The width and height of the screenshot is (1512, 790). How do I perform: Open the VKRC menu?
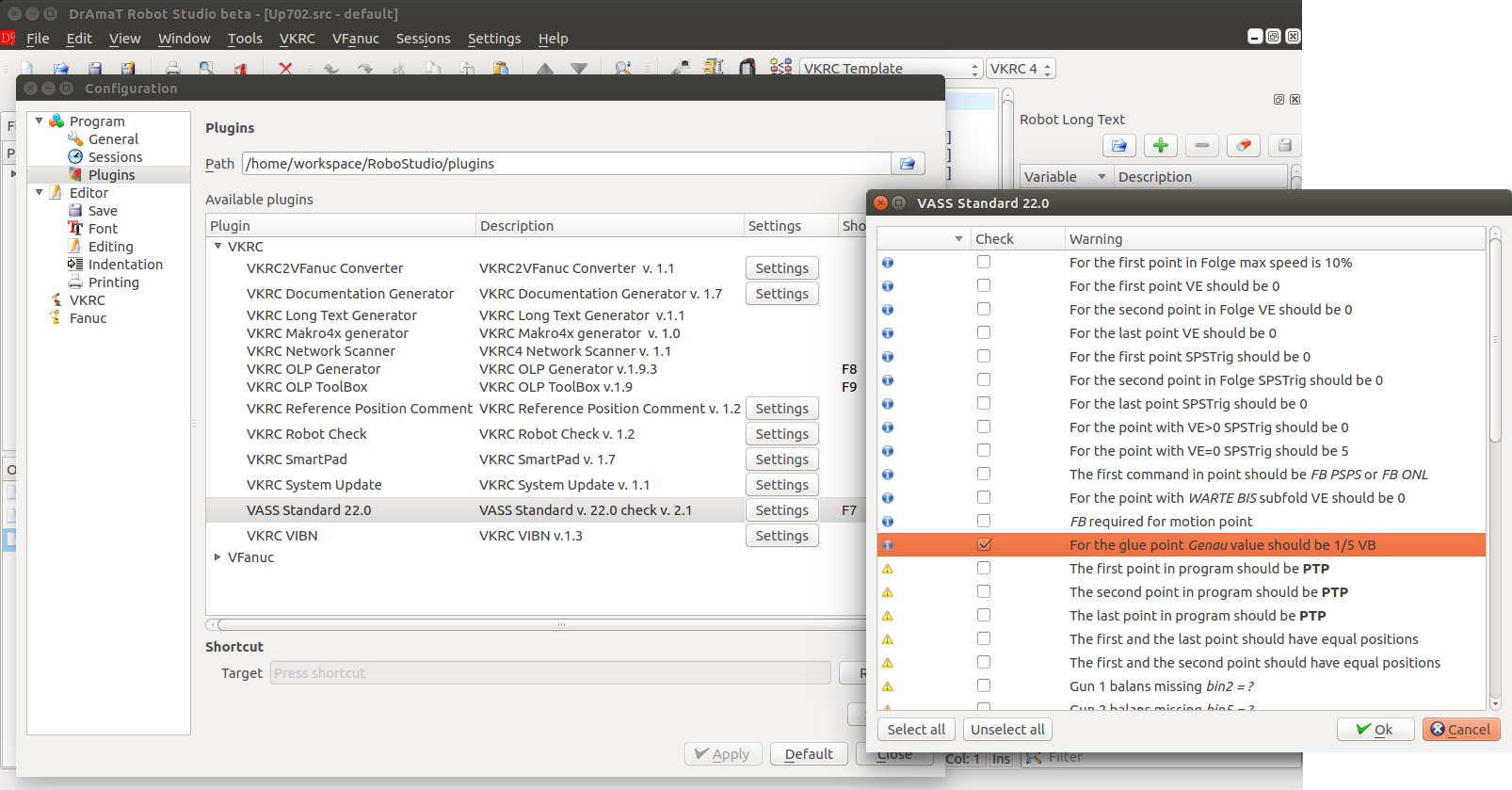[298, 39]
